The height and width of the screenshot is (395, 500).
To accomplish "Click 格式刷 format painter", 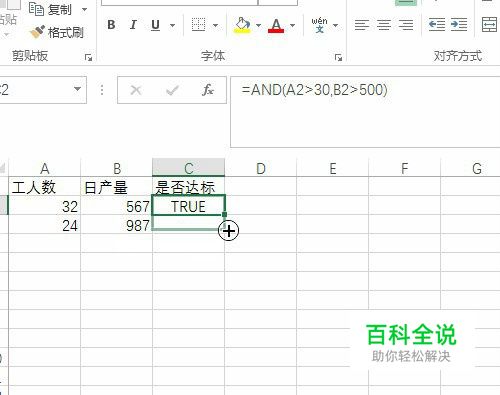I will pos(57,32).
